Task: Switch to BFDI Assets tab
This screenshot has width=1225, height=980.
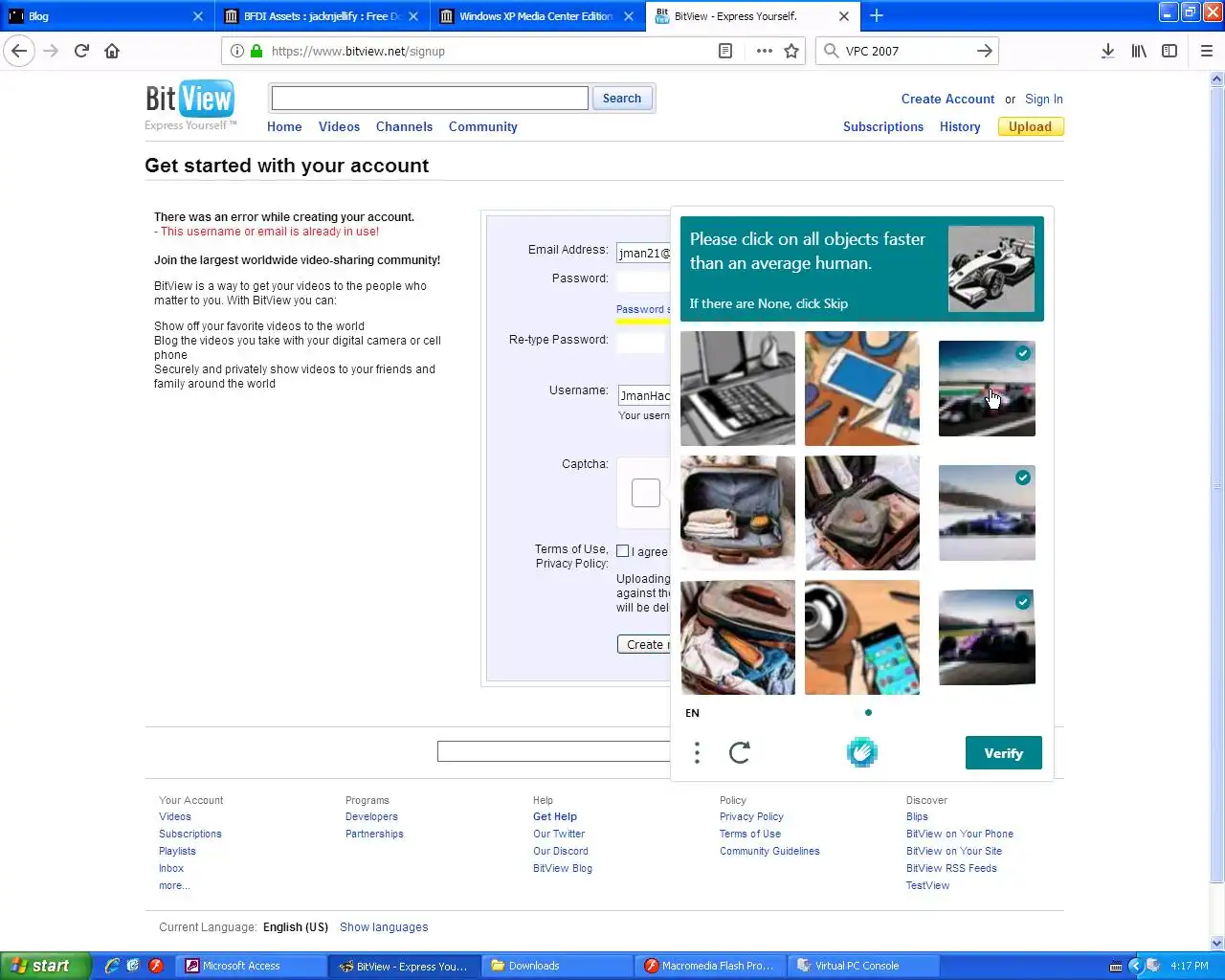Action: (322, 16)
